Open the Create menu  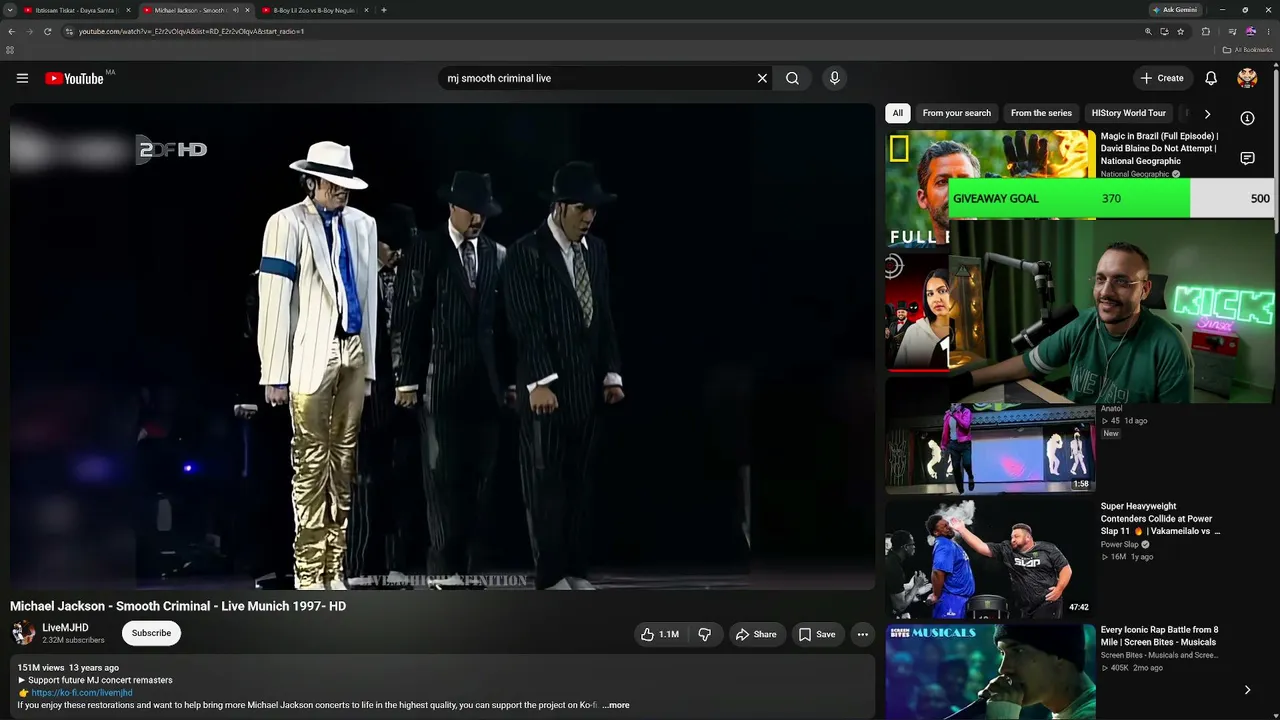pos(1162,78)
